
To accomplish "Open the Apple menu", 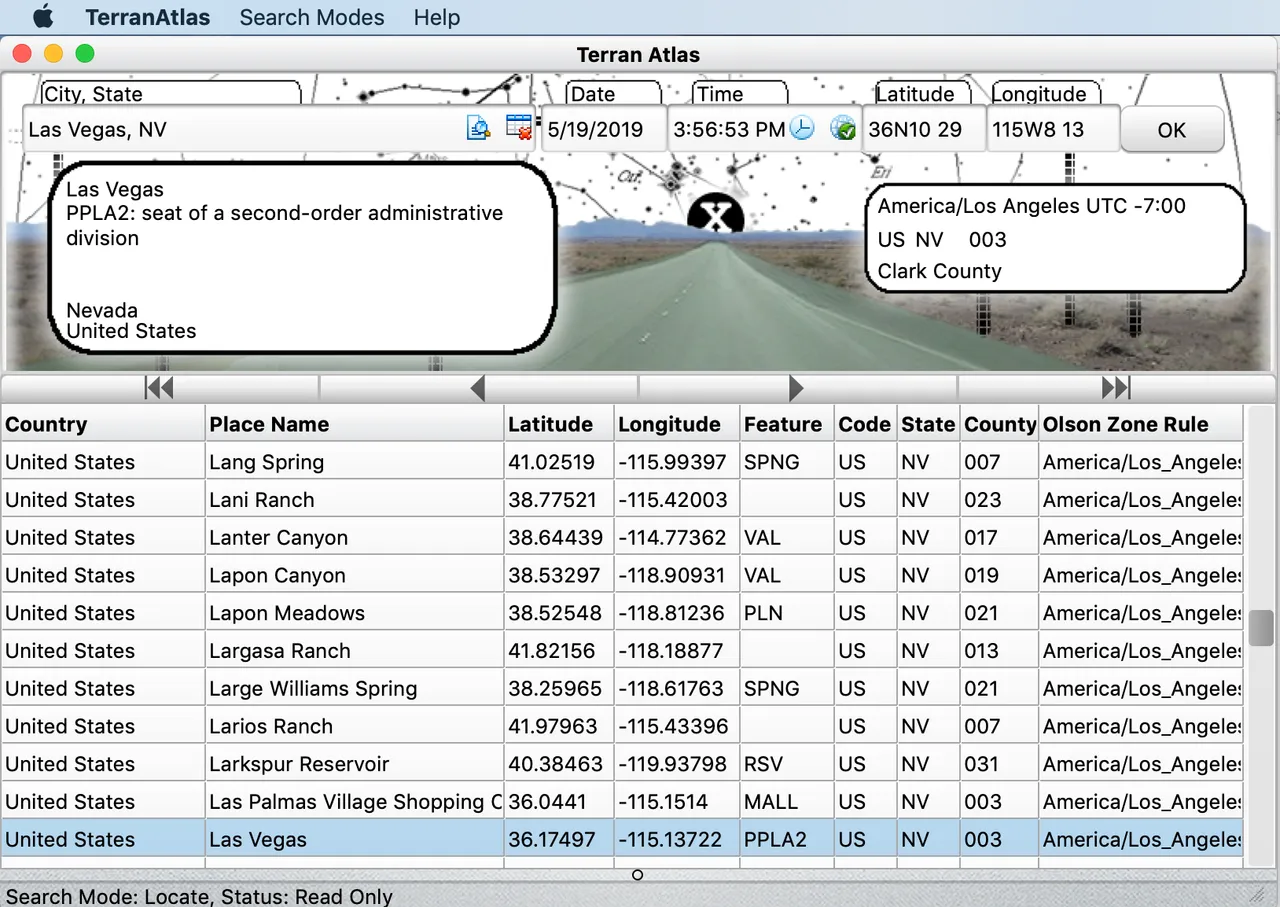I will (43, 17).
